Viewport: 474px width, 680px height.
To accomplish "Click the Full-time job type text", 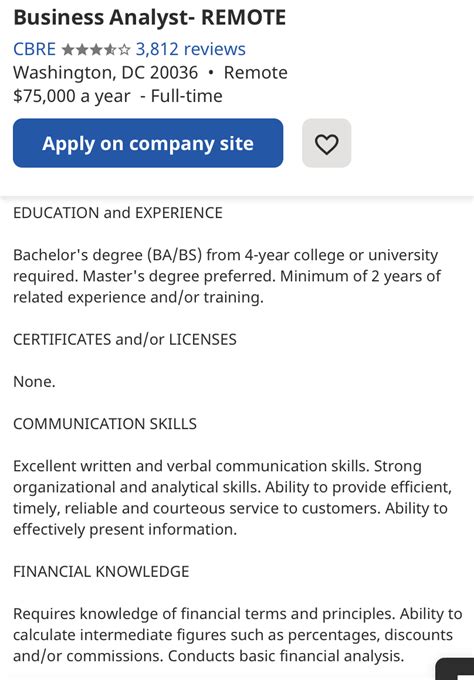I will tap(186, 96).
